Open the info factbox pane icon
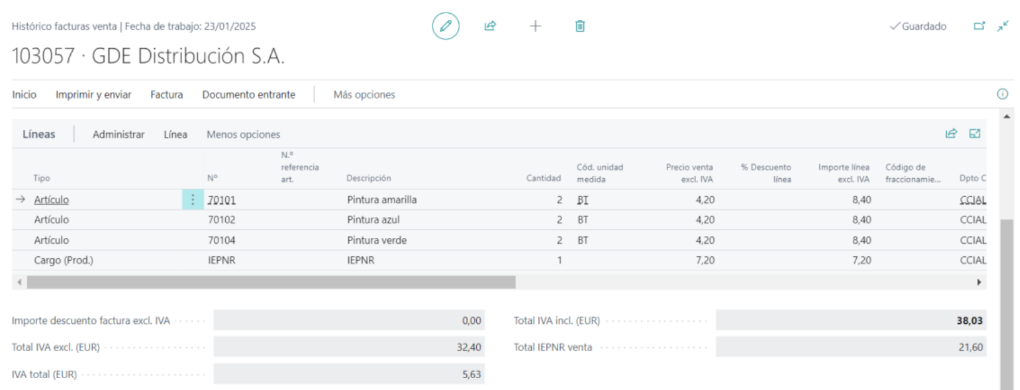Image resolution: width=1020 pixels, height=390 pixels. [x=1002, y=94]
